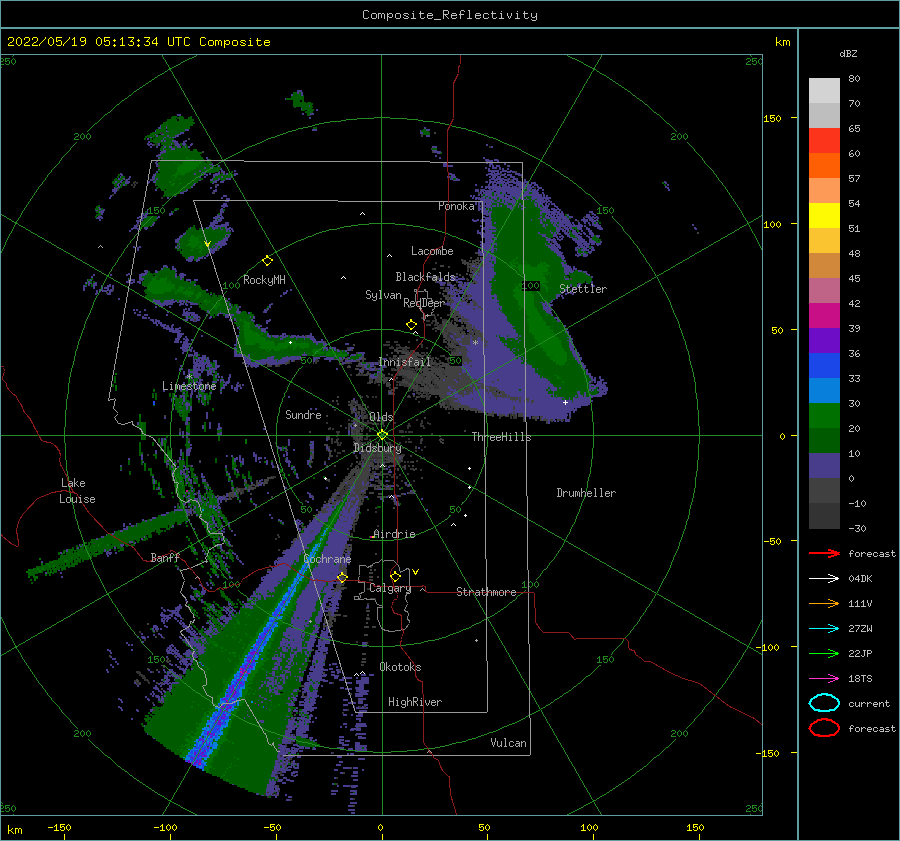Click the cyan 'current' ellipse icon
The width and height of the screenshot is (900, 841).
click(x=824, y=703)
